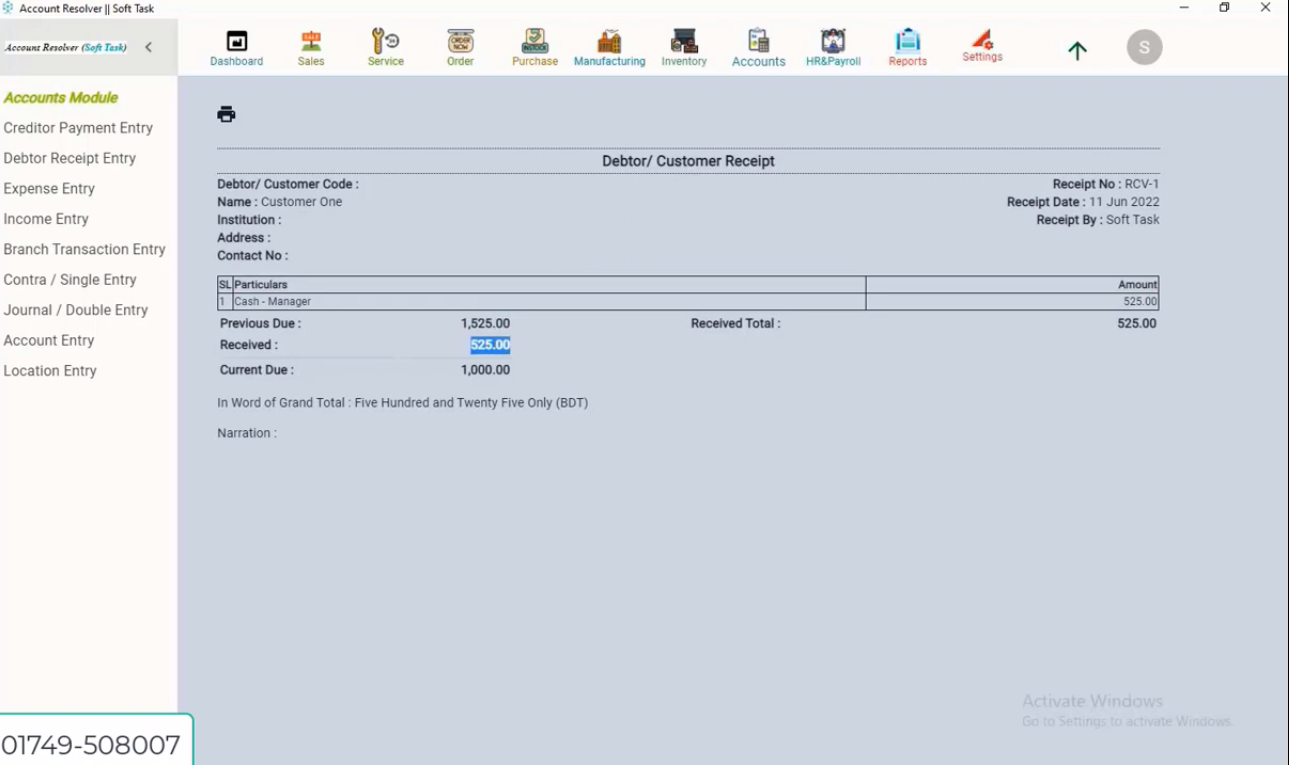1289x765 pixels.
Task: Open the Dashboard module
Action: 236,45
